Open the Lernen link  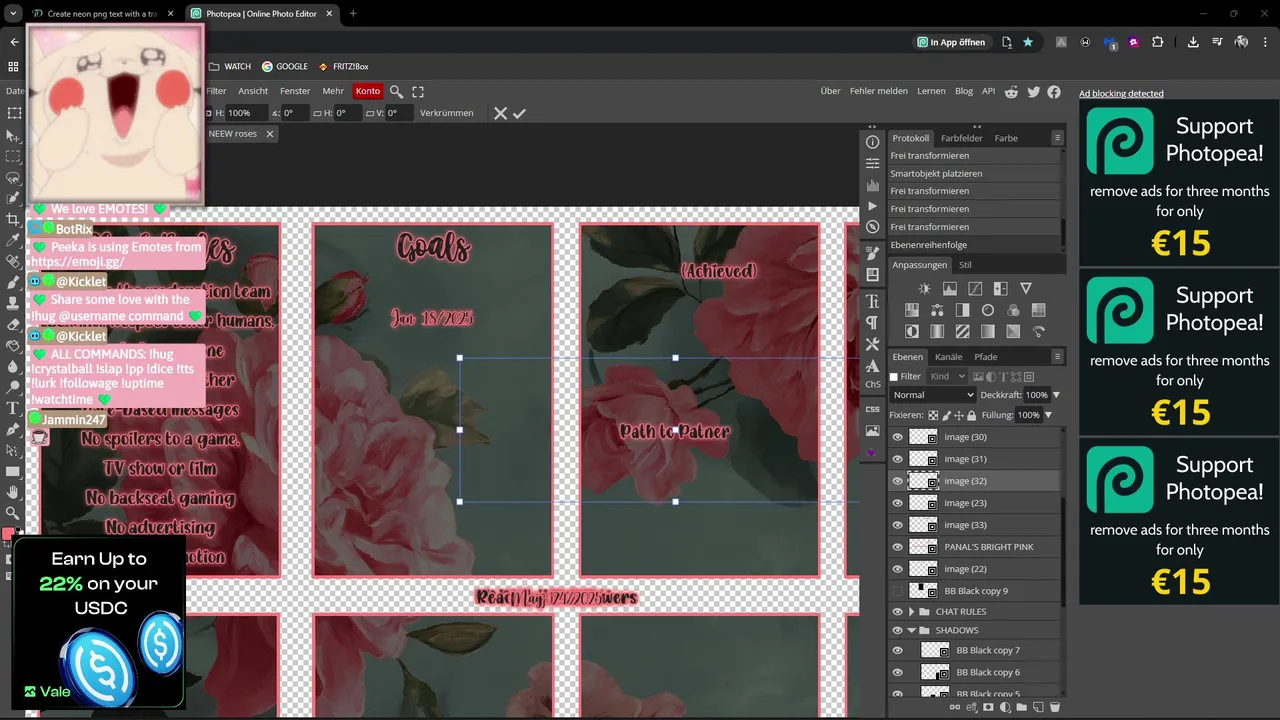[931, 91]
